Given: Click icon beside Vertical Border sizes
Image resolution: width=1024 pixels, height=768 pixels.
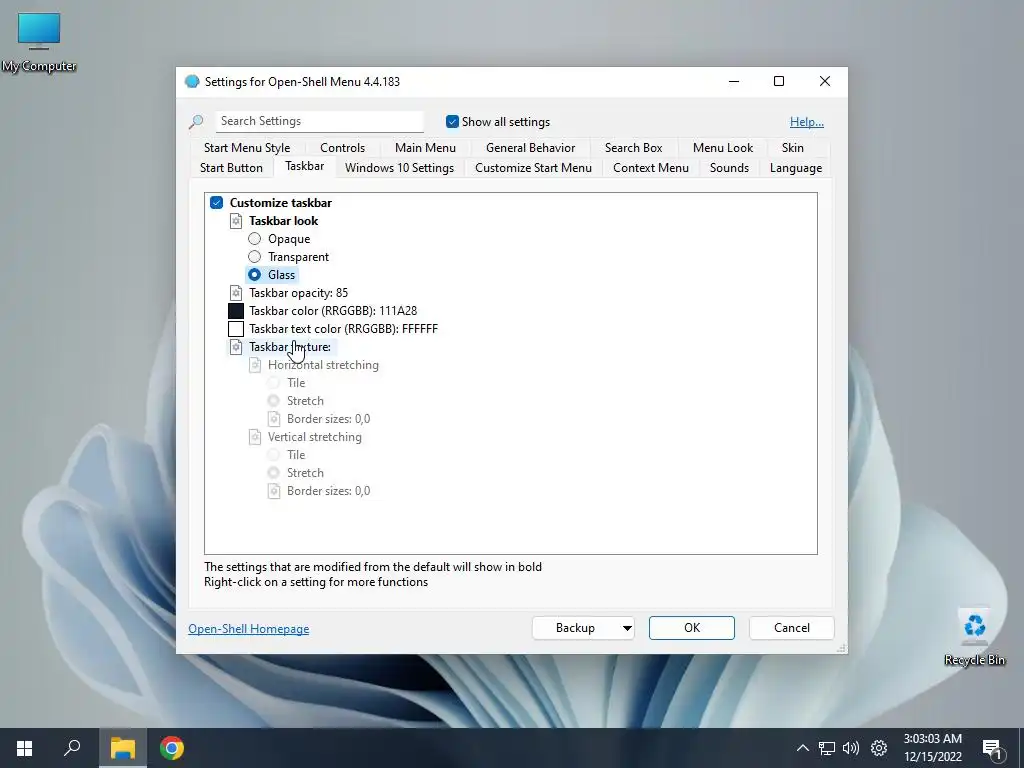Looking at the screenshot, I should pyautogui.click(x=274, y=491).
